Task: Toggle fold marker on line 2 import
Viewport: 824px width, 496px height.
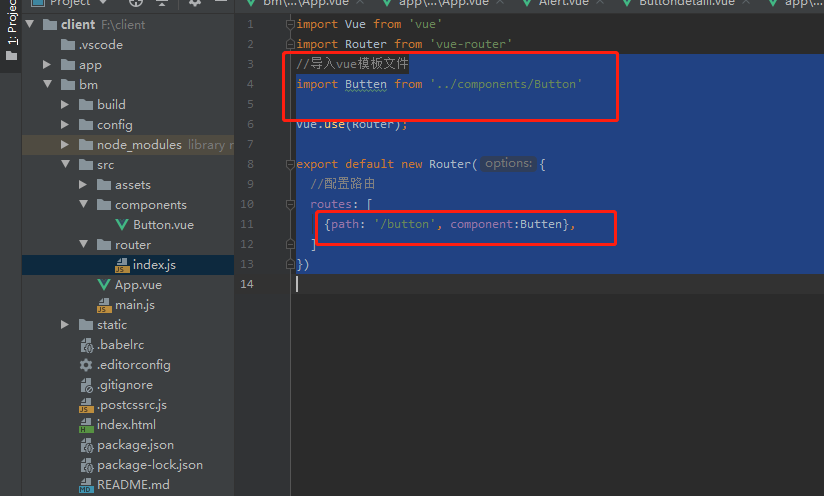Action: [290, 44]
